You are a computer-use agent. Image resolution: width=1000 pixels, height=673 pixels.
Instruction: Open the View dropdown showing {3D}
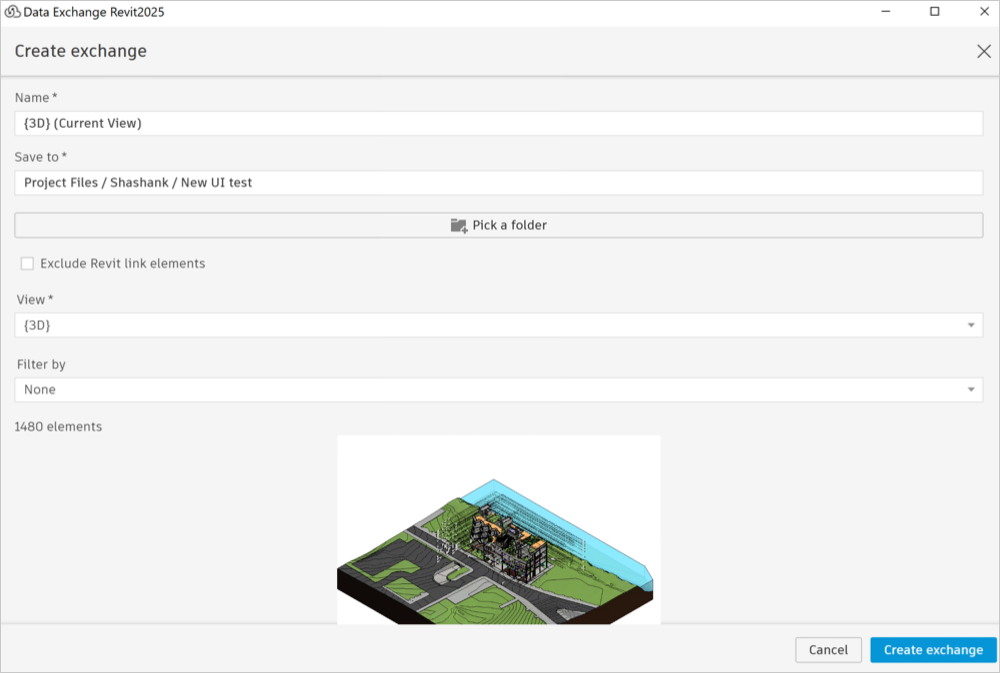click(498, 325)
